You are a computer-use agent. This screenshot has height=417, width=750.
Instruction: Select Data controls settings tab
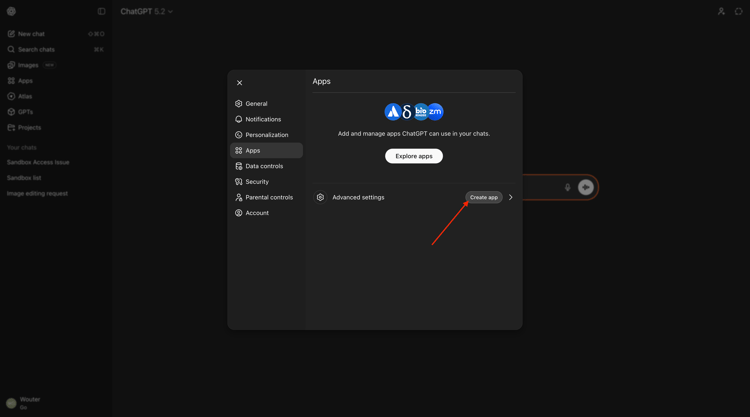pyautogui.click(x=266, y=166)
